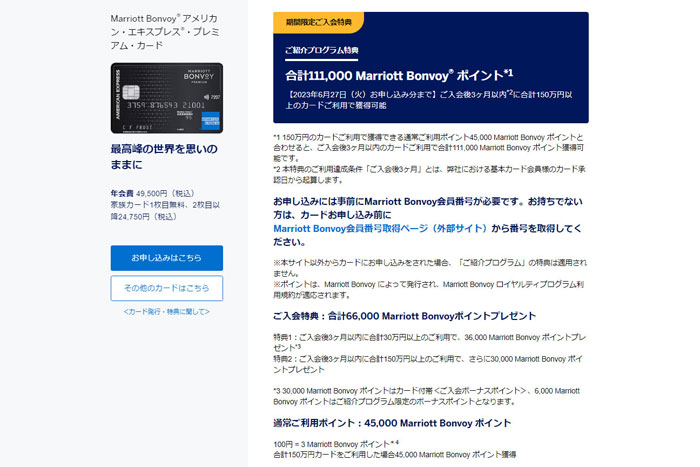700x467 pixels.
Task: Click the ご入会特典：合計66,000 heading
Action: pyautogui.click(x=404, y=316)
